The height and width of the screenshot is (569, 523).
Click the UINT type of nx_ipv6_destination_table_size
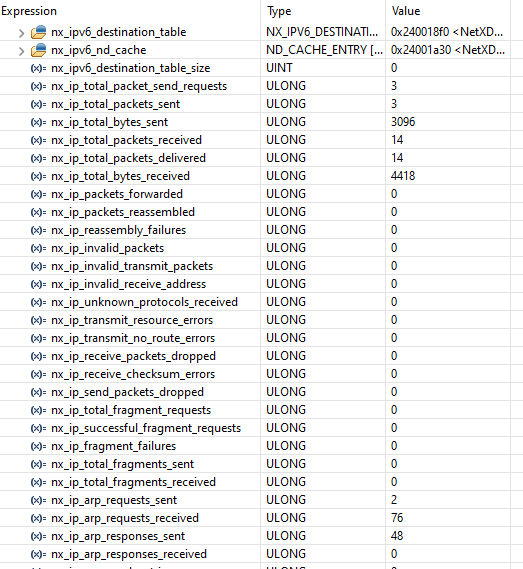[279, 68]
